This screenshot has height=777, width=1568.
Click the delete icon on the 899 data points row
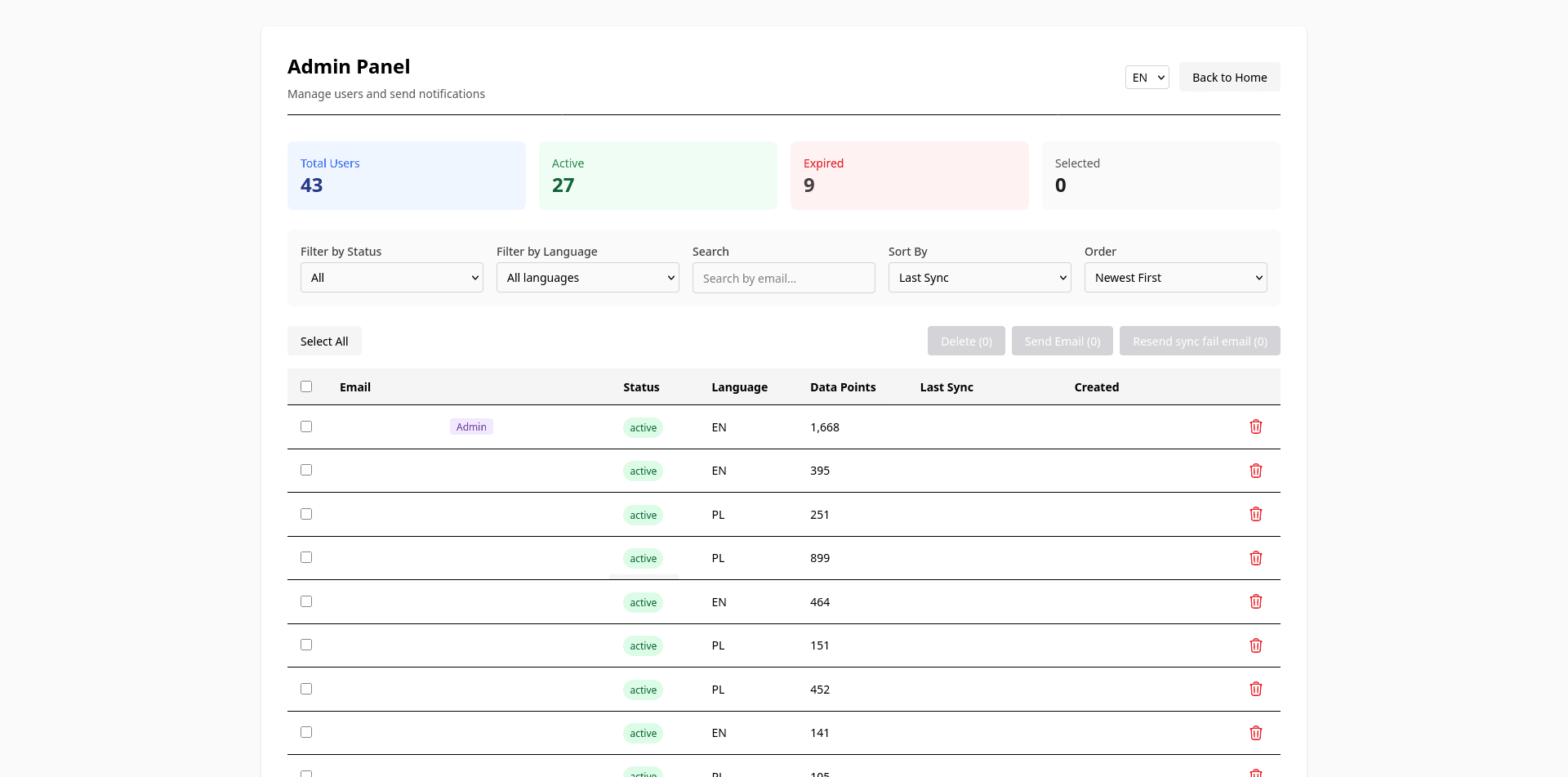coord(1256,558)
